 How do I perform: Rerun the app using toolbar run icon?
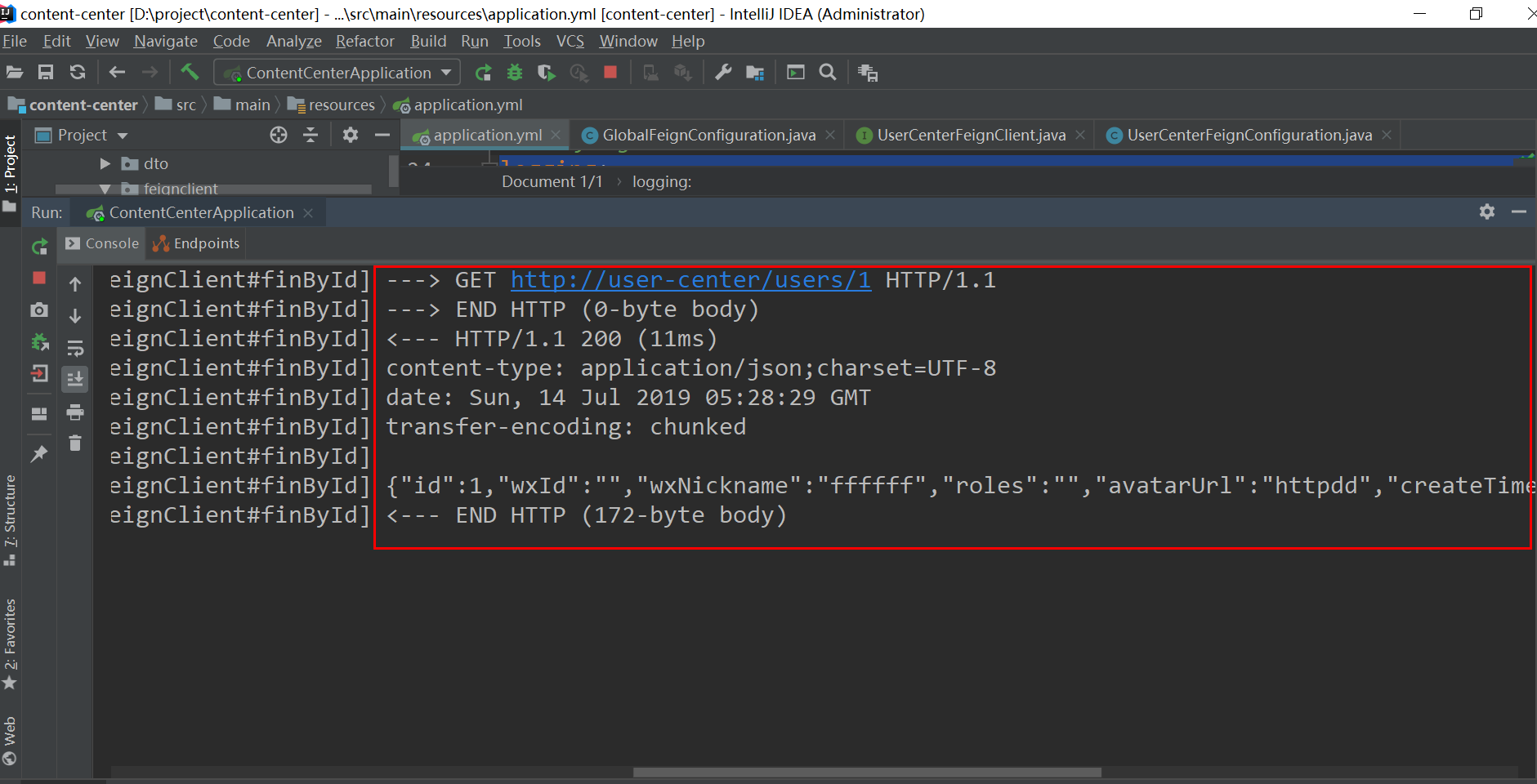[483, 73]
